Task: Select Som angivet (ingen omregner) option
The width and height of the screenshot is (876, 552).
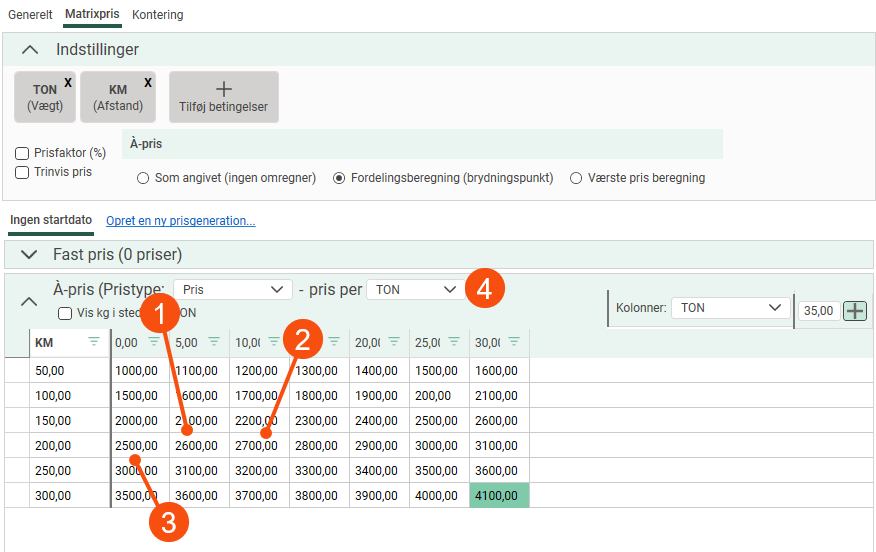Action: [144, 178]
